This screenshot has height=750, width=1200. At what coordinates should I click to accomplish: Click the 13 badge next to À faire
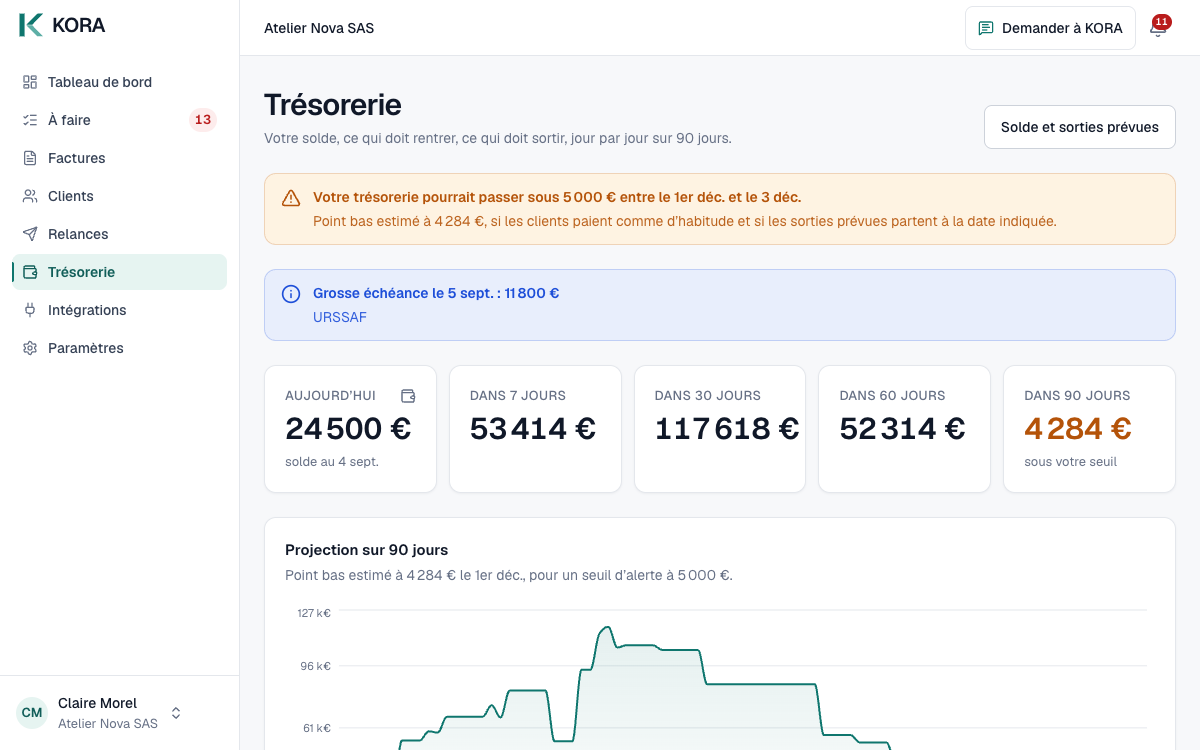point(203,120)
